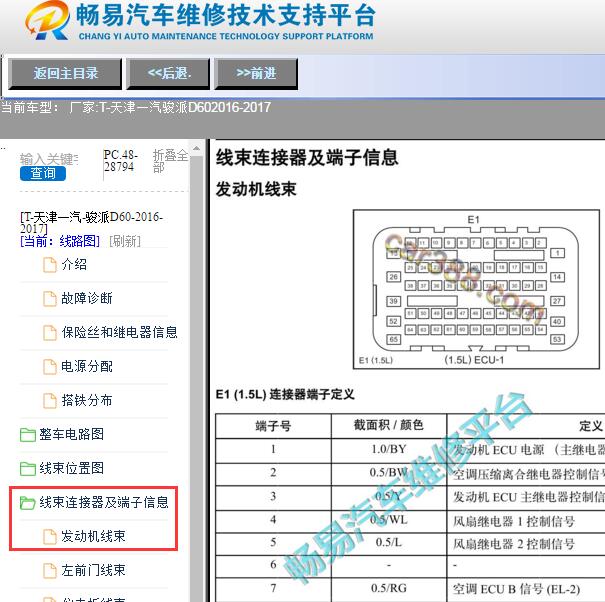Click the (1.5L) ECU-1 diagram label
The image size is (605, 602).
[x=474, y=360]
